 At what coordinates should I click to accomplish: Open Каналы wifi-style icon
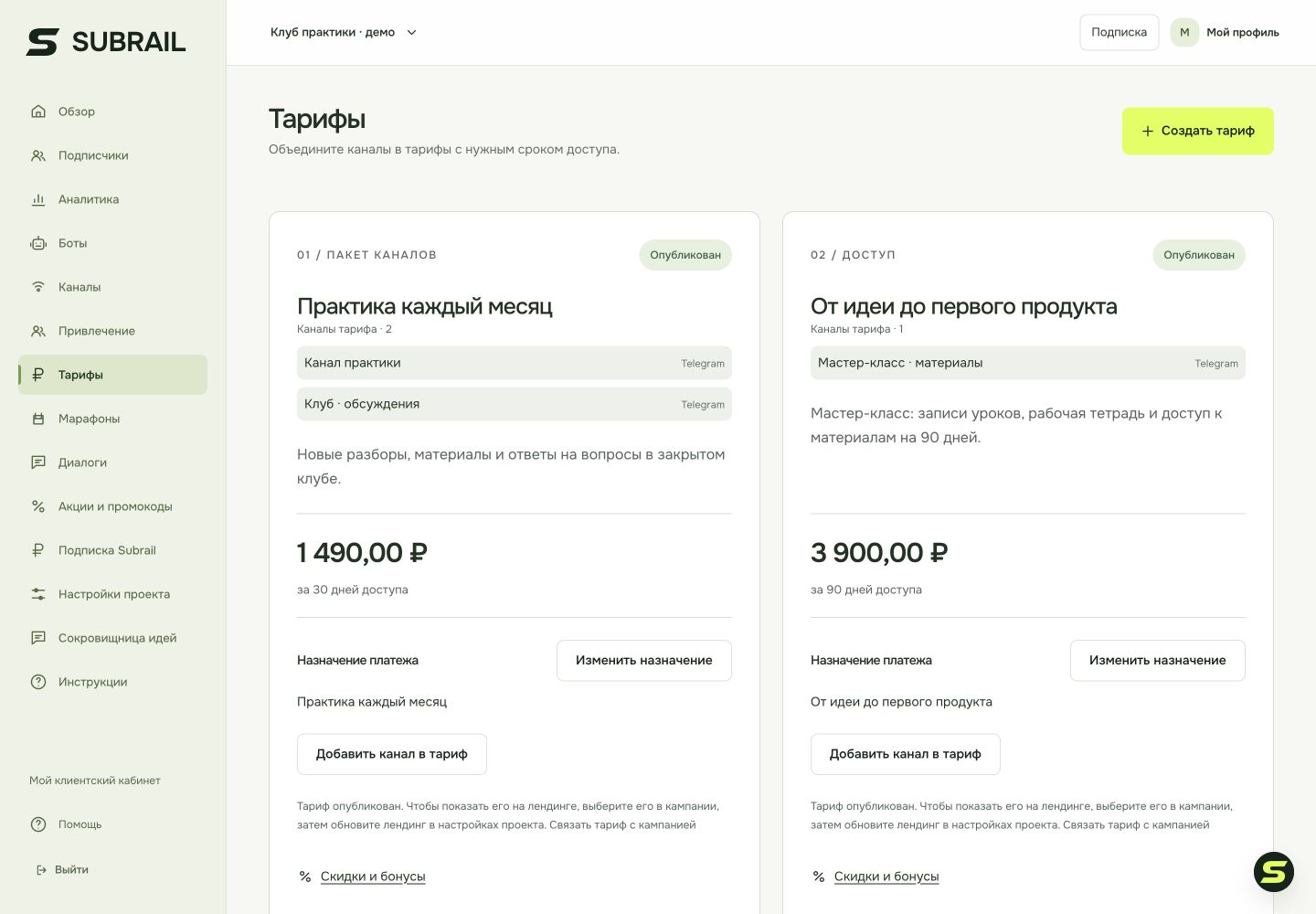38,287
